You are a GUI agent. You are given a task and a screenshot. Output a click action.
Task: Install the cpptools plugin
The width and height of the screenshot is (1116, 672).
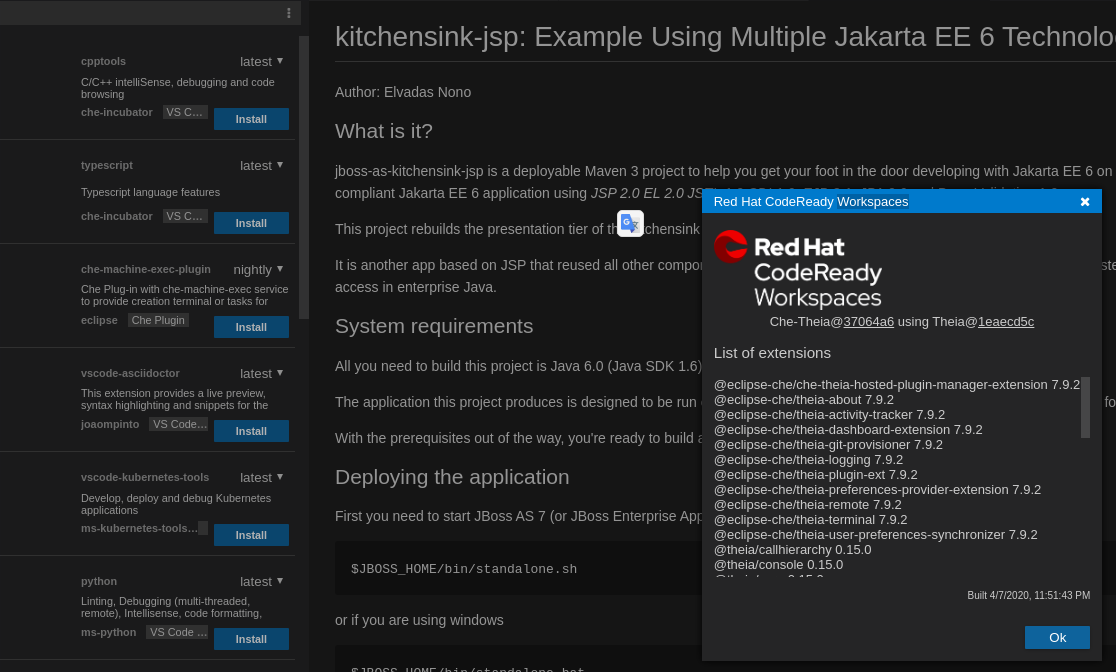click(x=251, y=119)
